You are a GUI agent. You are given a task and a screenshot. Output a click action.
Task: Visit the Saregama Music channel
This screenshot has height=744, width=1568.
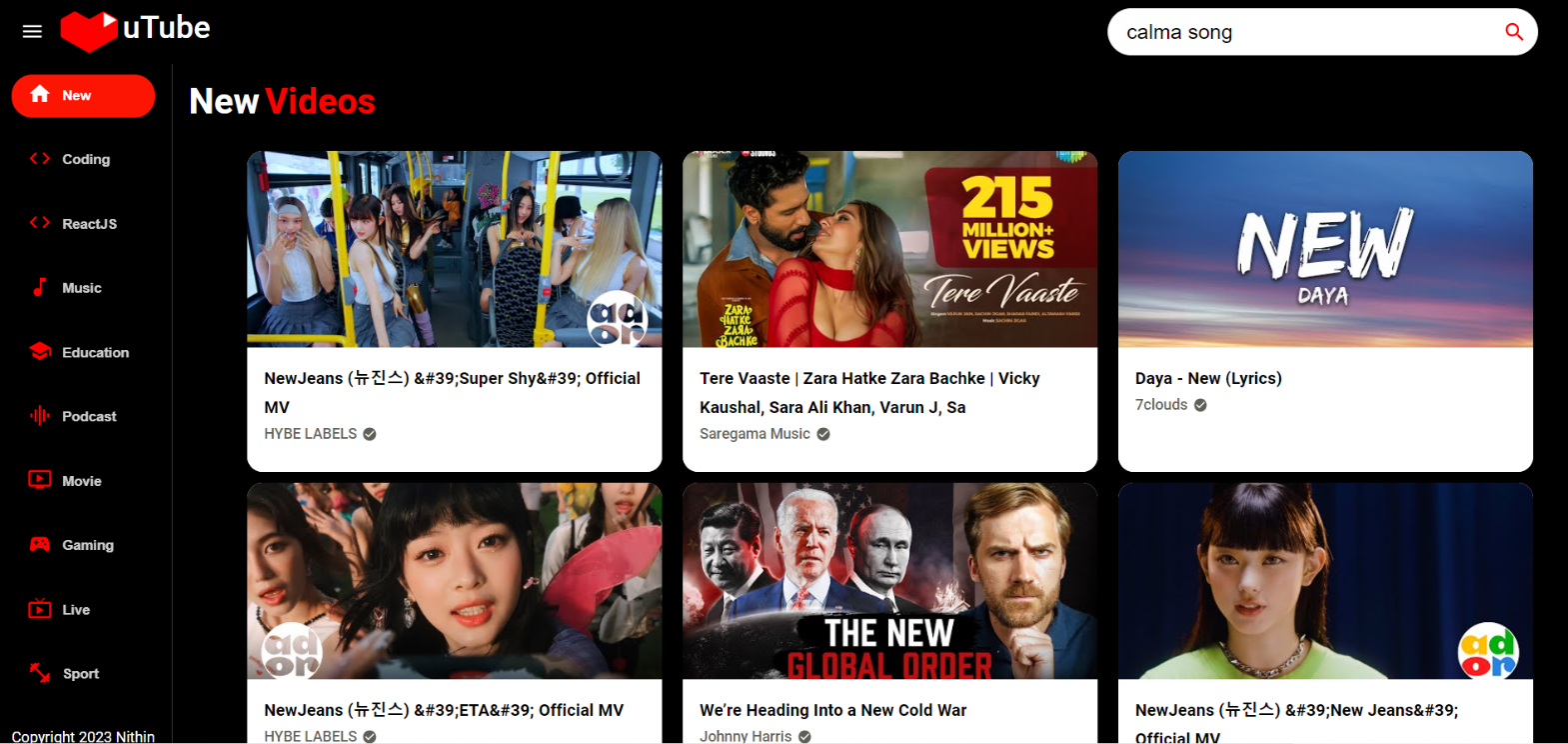pos(755,434)
